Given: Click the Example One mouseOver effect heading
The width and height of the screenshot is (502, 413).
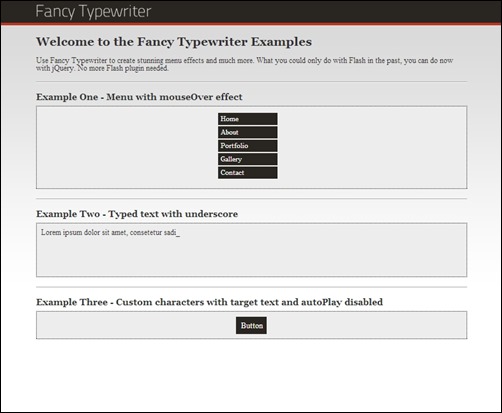Looking at the screenshot, I should [x=139, y=97].
